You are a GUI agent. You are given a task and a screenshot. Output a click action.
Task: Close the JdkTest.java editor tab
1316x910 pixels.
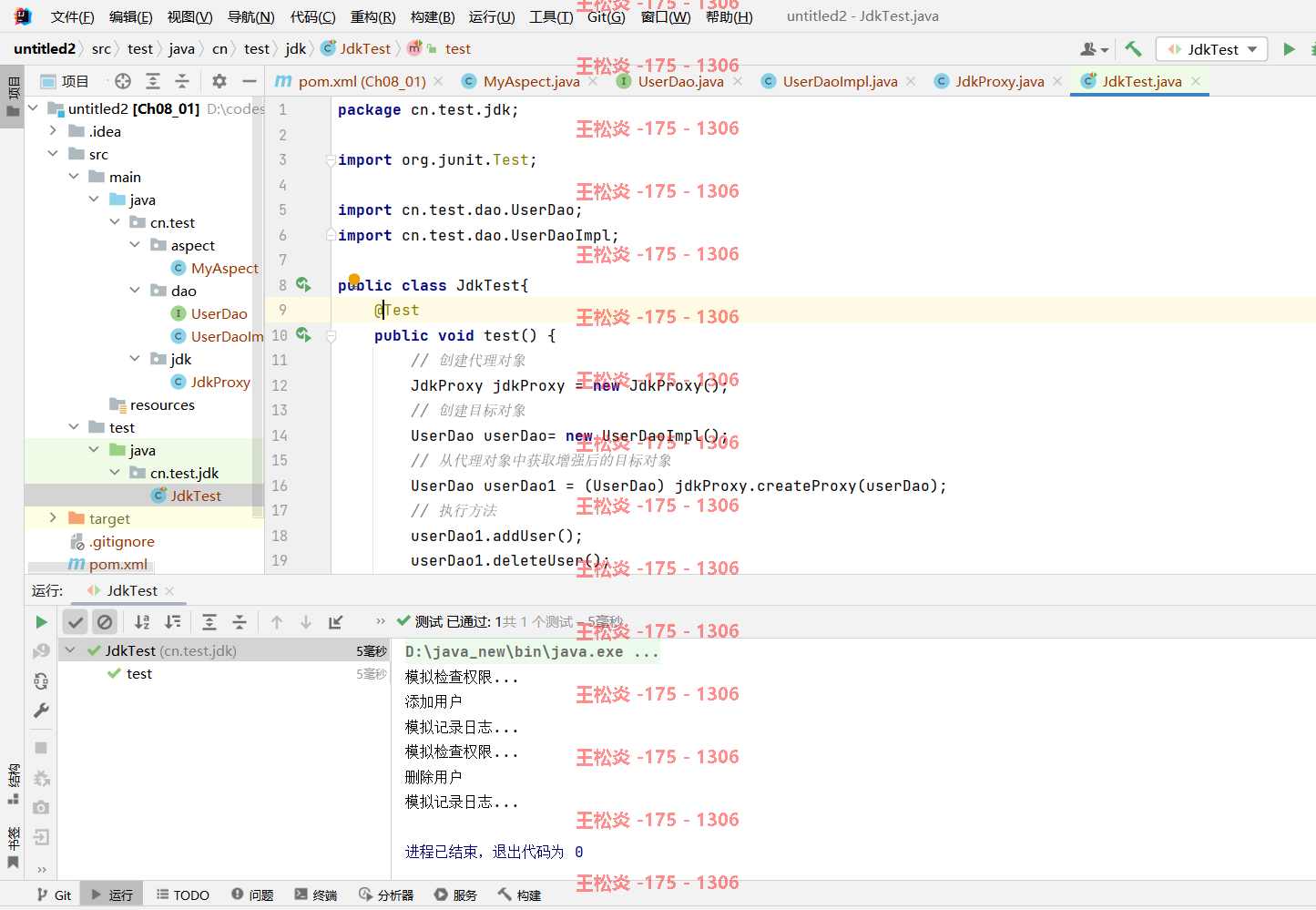click(1196, 81)
